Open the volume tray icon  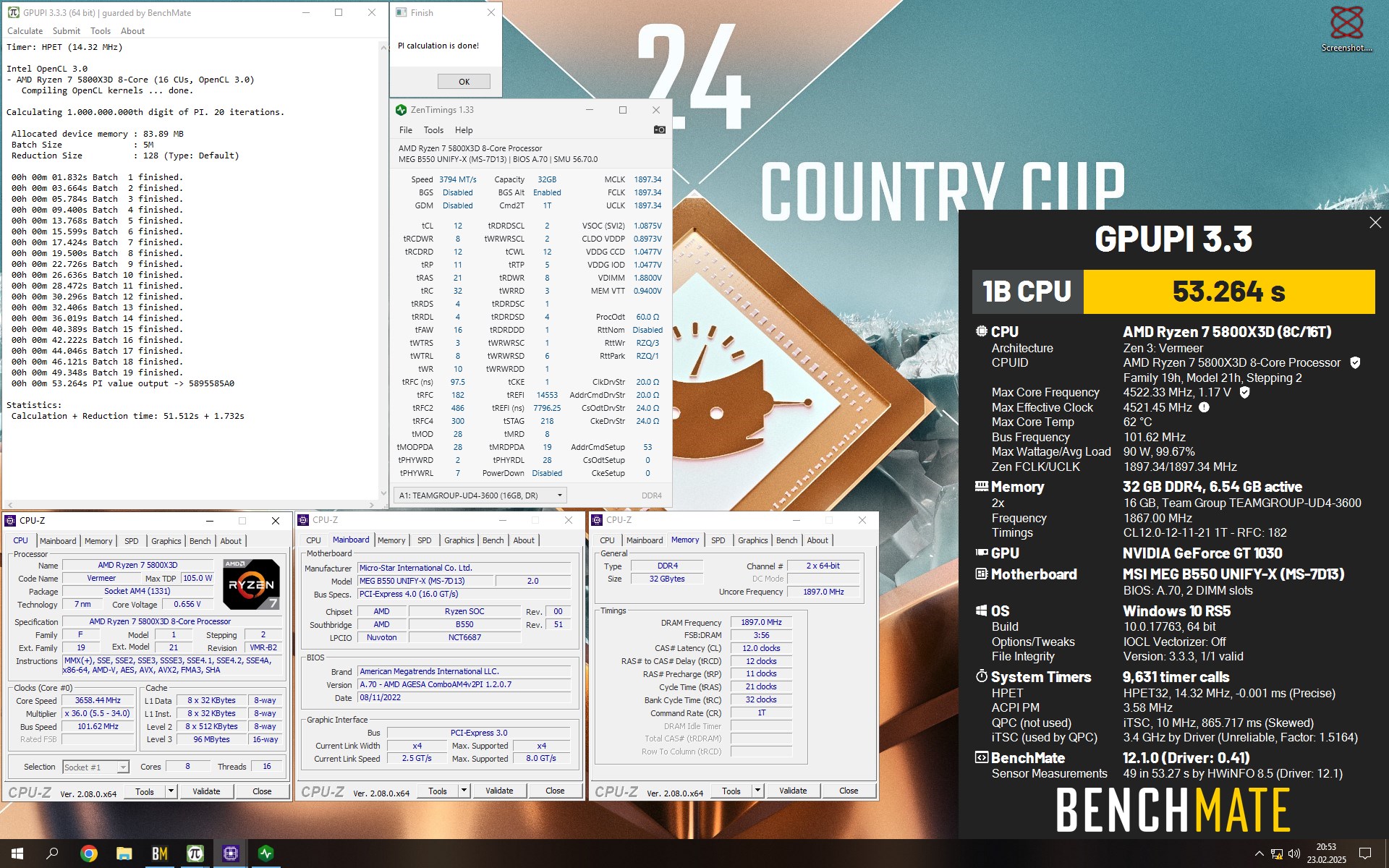click(1294, 854)
